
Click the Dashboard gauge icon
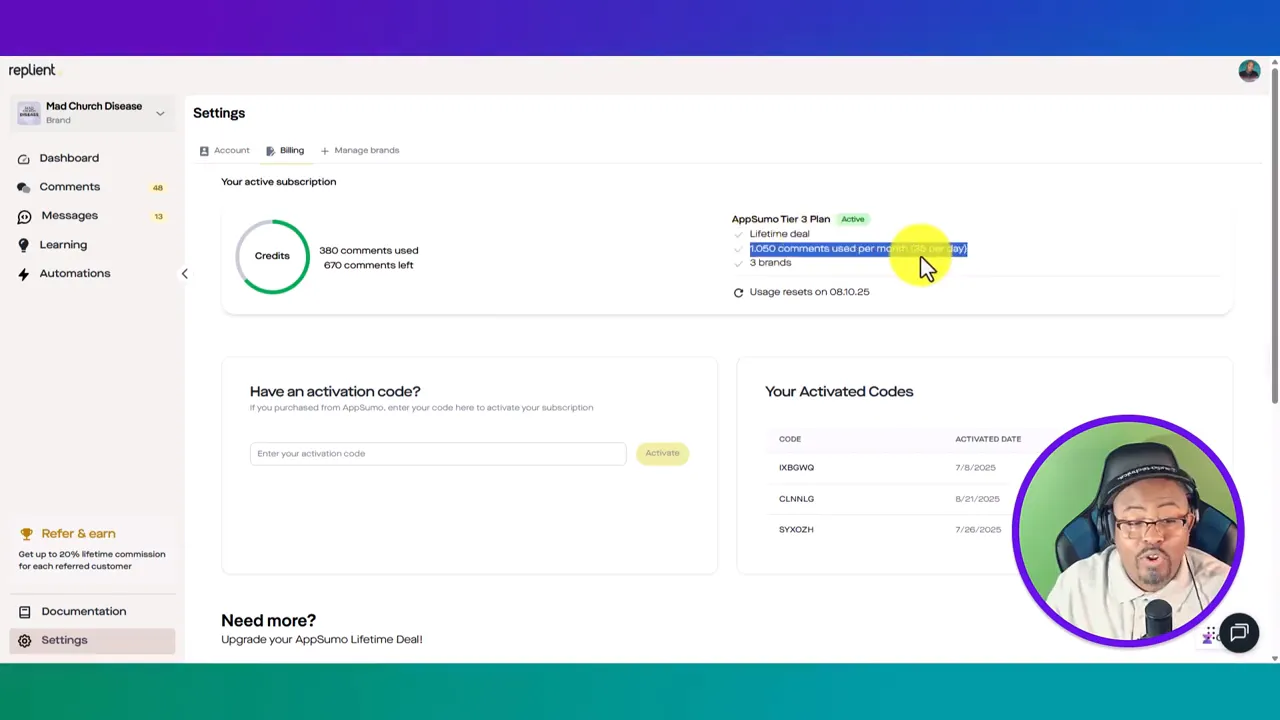pyautogui.click(x=24, y=159)
